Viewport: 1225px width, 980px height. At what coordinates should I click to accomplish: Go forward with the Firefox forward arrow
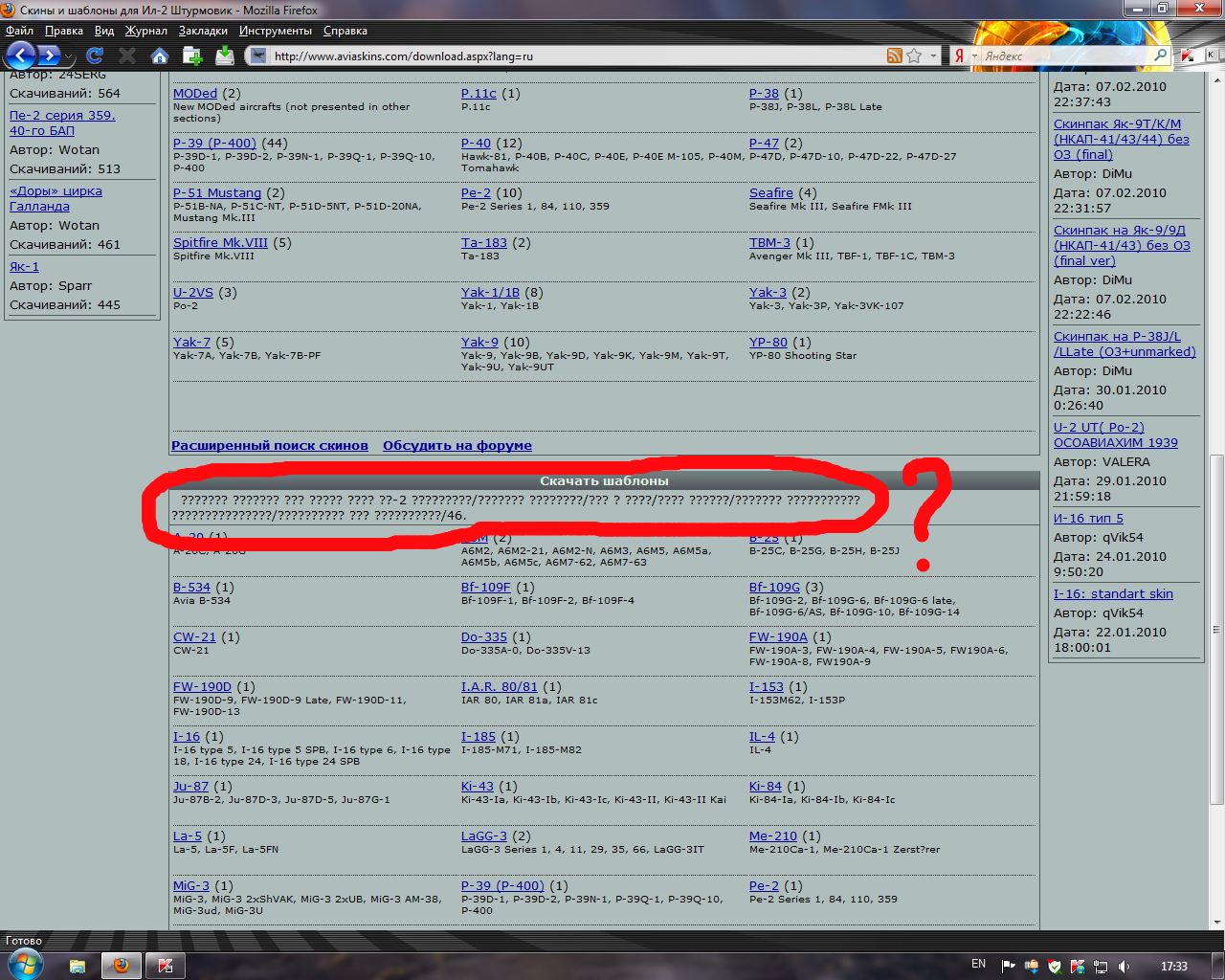click(x=49, y=56)
